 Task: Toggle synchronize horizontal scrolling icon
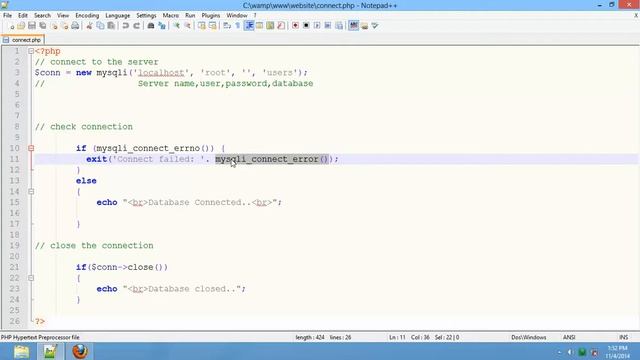click(x=213, y=26)
